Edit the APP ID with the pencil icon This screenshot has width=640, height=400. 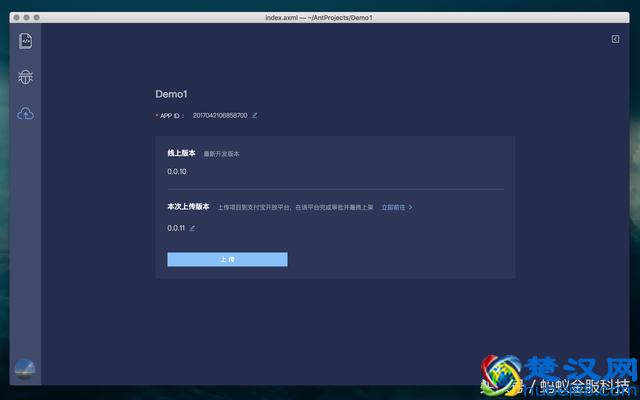coord(255,116)
